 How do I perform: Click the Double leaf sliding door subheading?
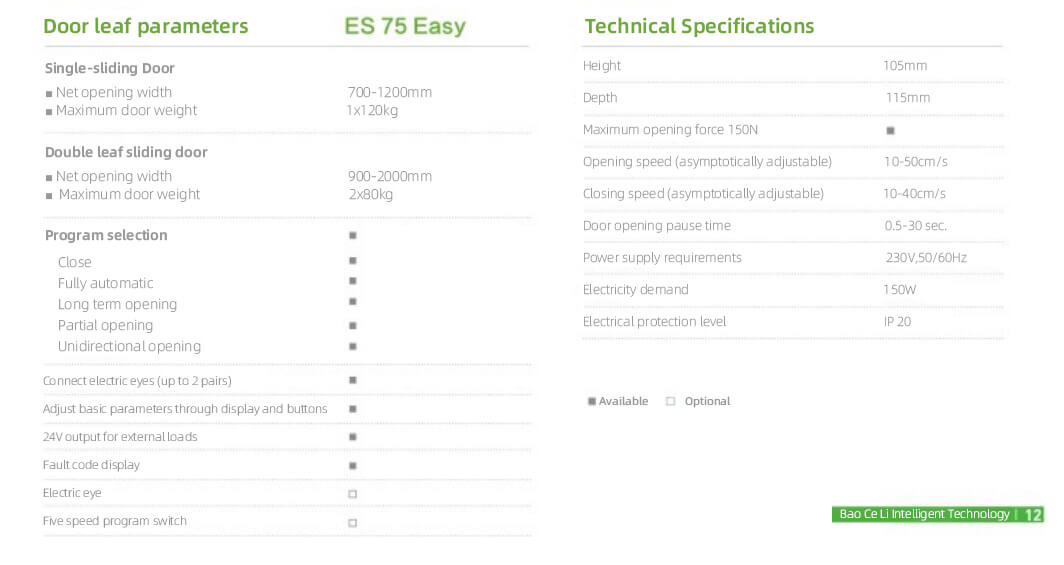click(126, 152)
